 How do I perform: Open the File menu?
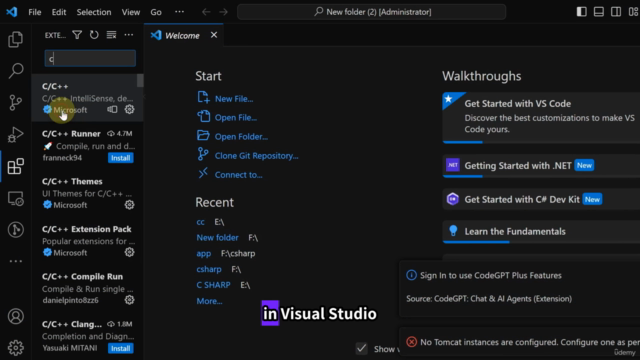[35, 12]
